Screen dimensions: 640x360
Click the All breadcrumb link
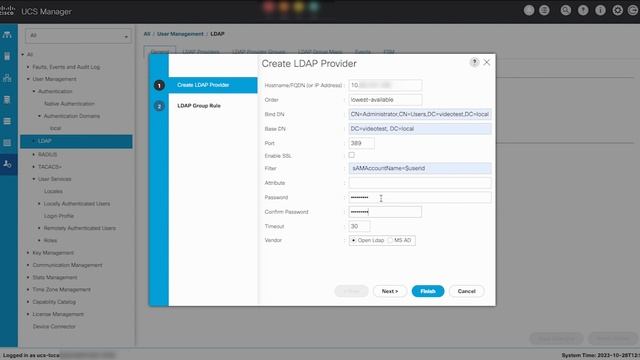pyautogui.click(x=147, y=34)
